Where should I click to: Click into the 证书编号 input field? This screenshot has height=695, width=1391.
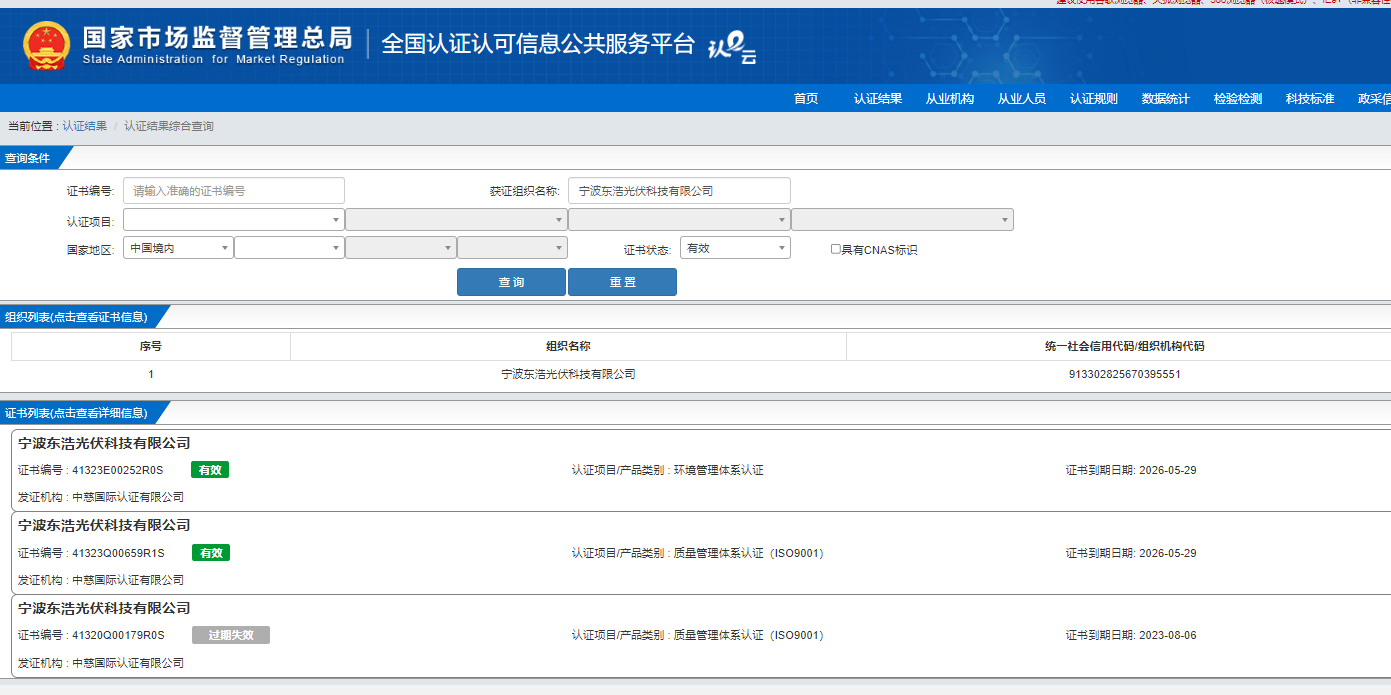click(x=233, y=191)
